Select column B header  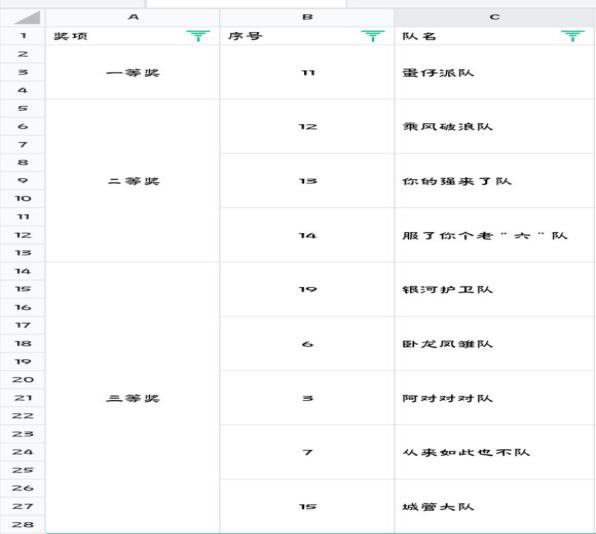click(x=307, y=17)
